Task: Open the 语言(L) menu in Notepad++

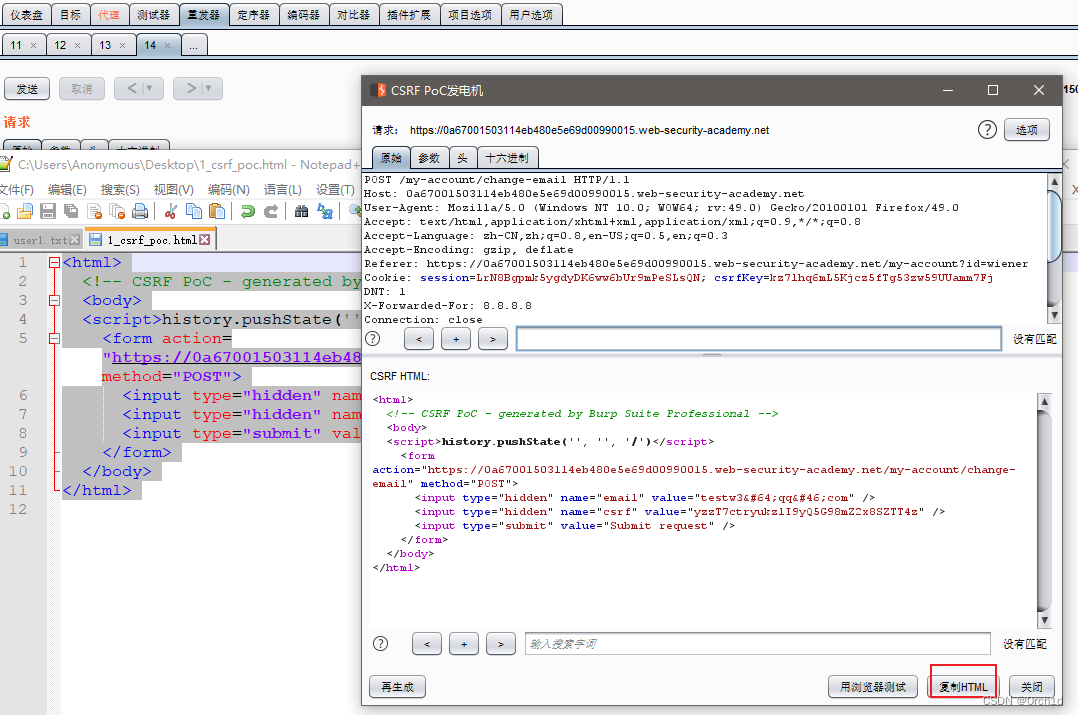Action: pos(283,190)
